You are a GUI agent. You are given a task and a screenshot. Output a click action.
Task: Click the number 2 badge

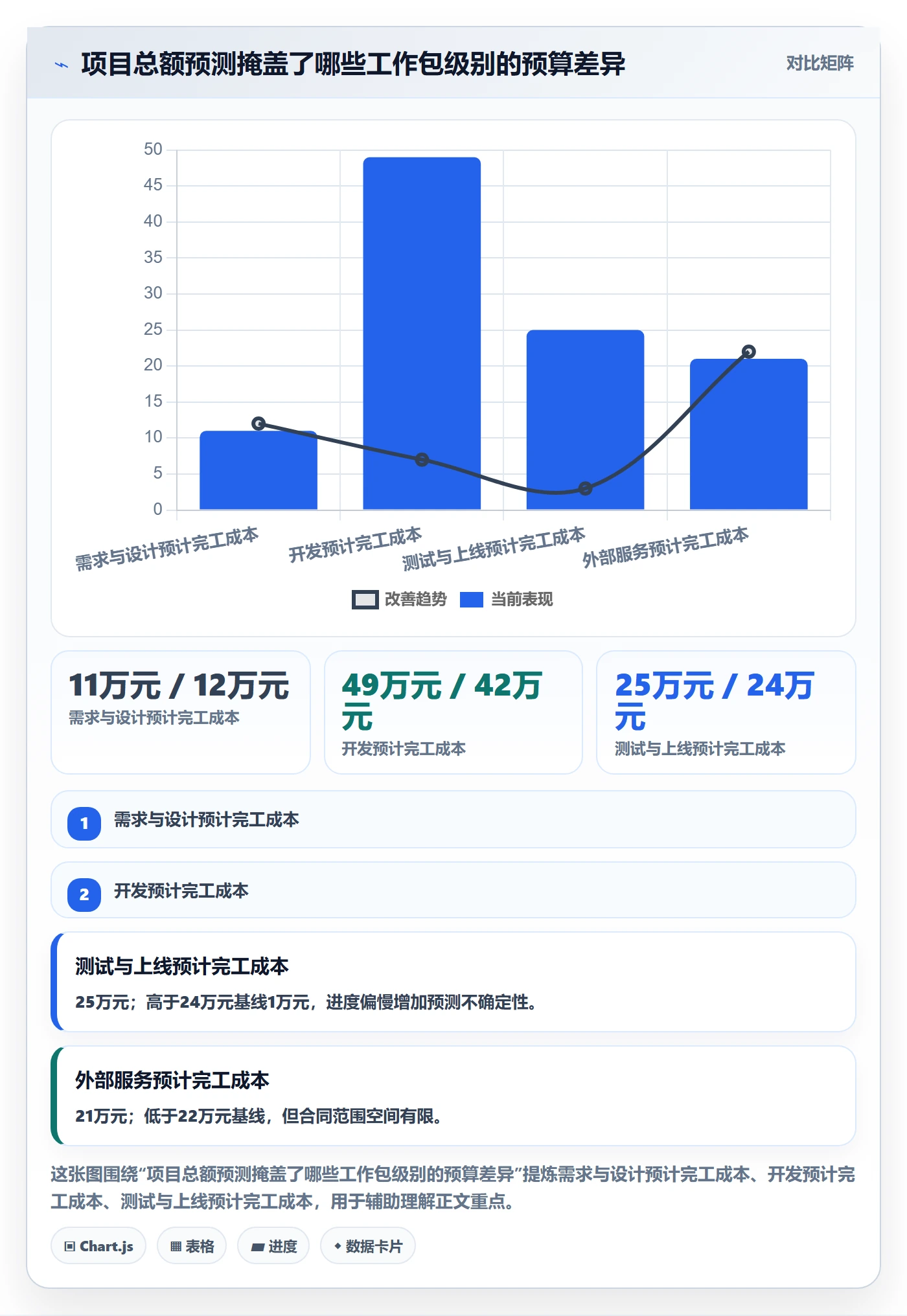[x=84, y=894]
